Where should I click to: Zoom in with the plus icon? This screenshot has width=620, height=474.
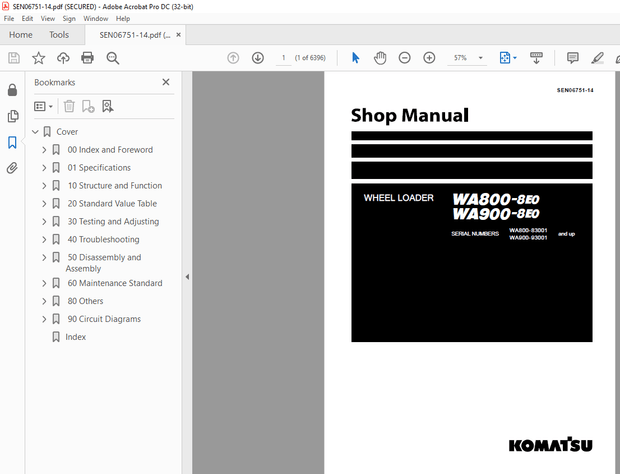429,58
